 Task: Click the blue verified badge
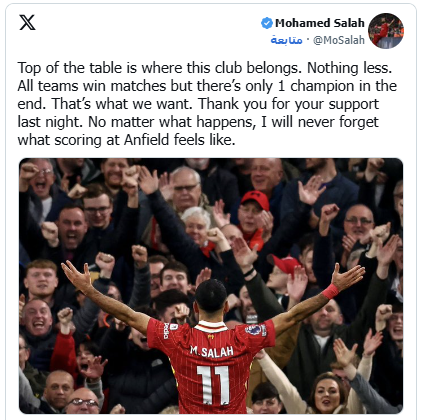[x=267, y=23]
